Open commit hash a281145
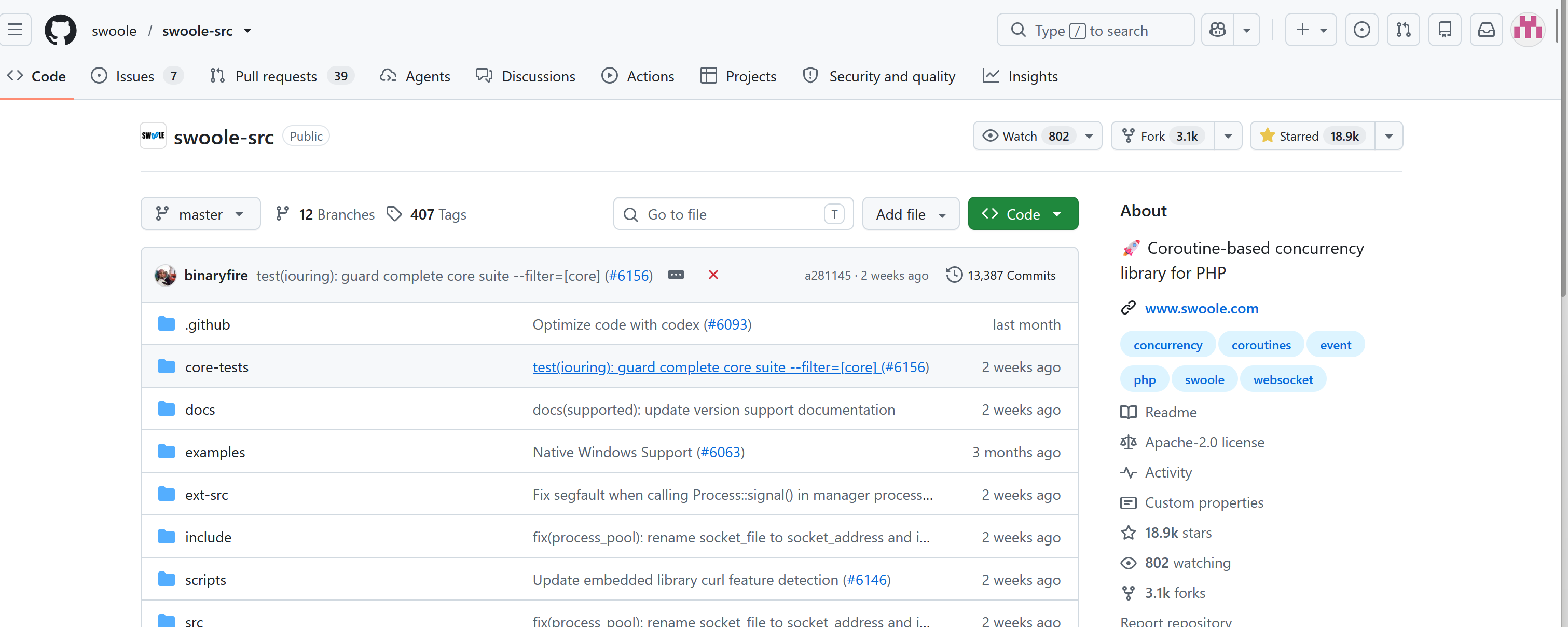1568x627 pixels. [828, 275]
